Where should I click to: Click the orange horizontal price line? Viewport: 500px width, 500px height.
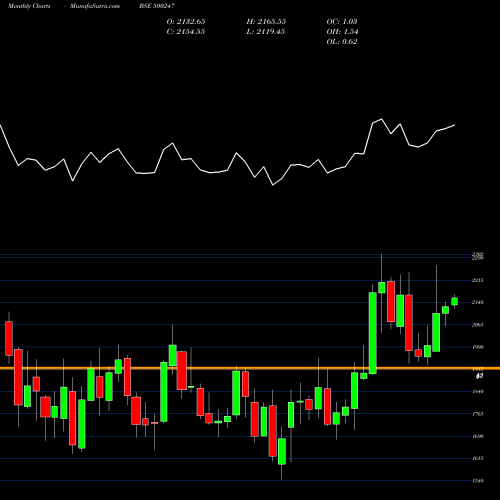pyautogui.click(x=250, y=368)
